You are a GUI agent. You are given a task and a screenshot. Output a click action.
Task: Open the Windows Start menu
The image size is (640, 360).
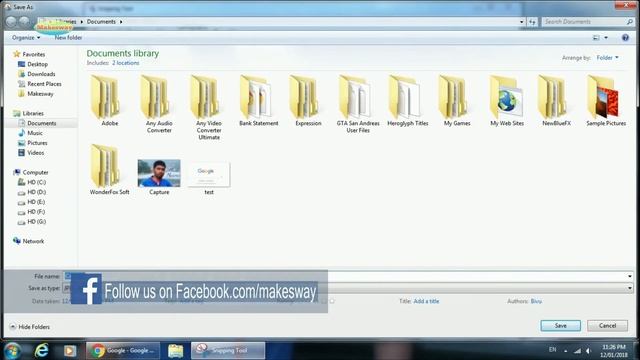pos(12,351)
